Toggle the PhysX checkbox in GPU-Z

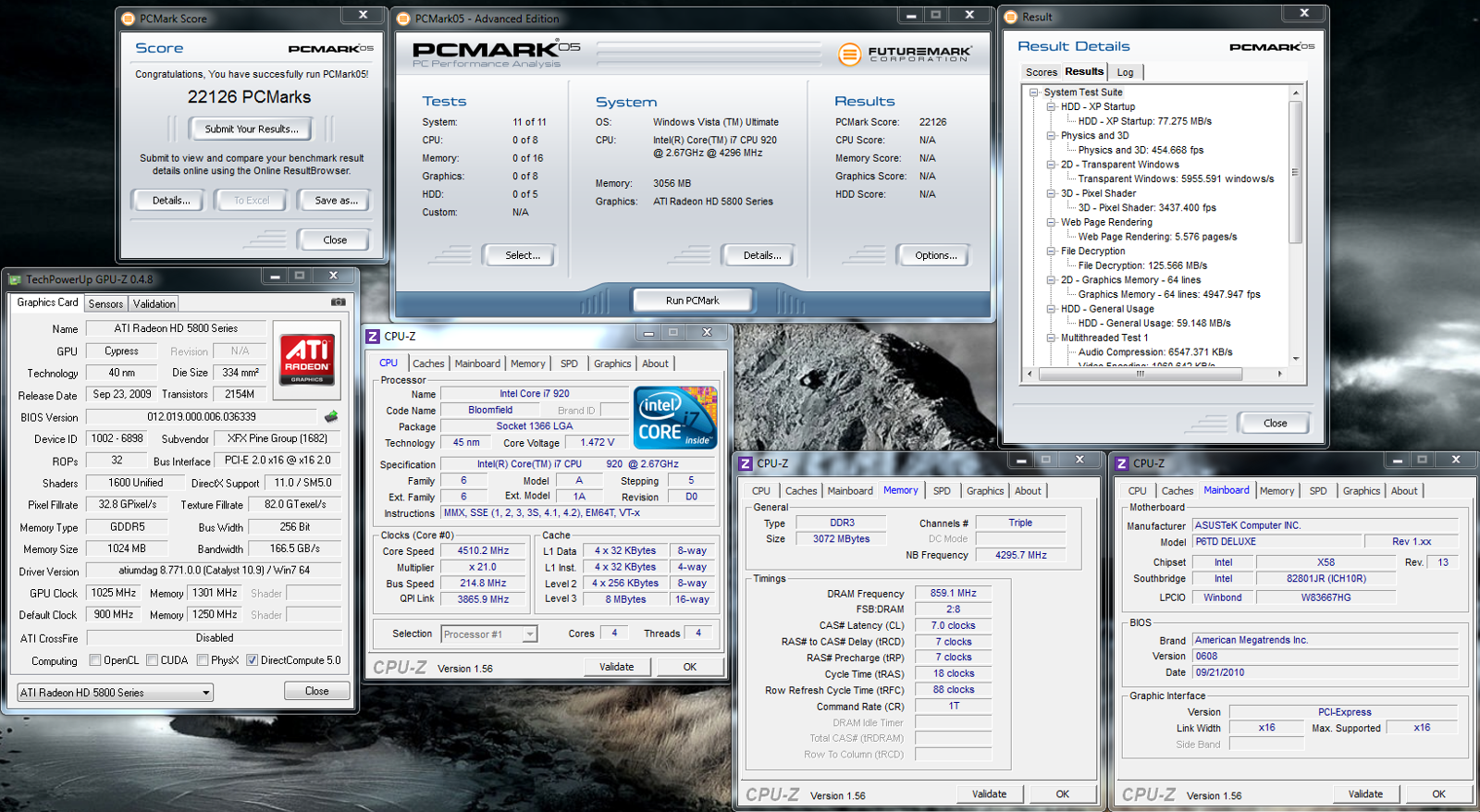pos(202,660)
